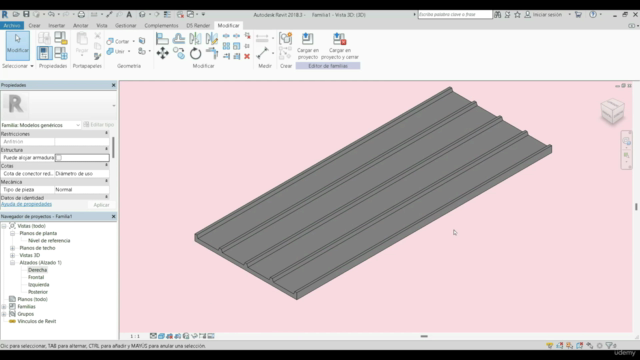640x360 pixels.
Task: Open the type selector dropdown arrow in Propiedades
Action: (x=114, y=106)
